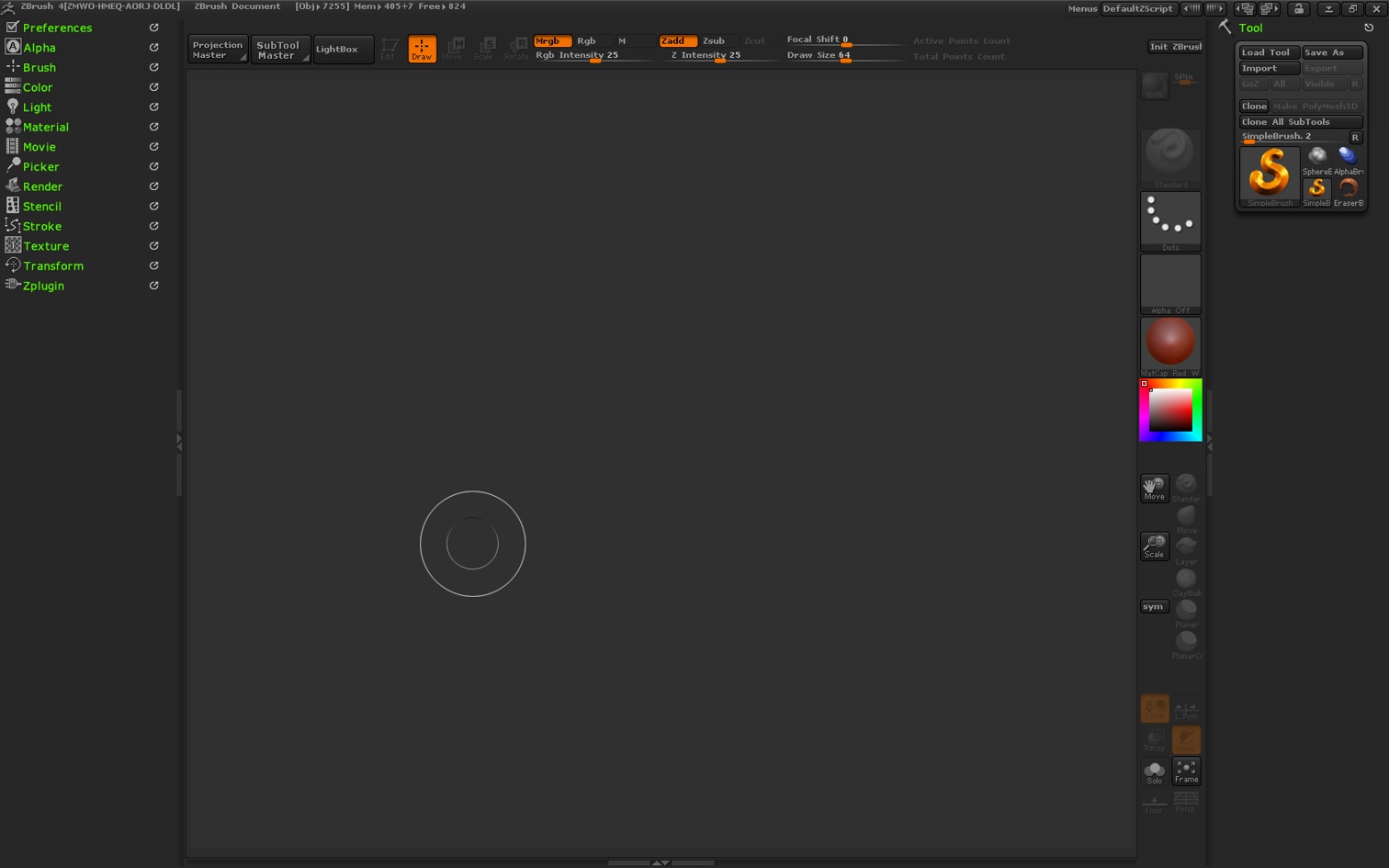Select the Scale icon in top shelf

click(484, 49)
